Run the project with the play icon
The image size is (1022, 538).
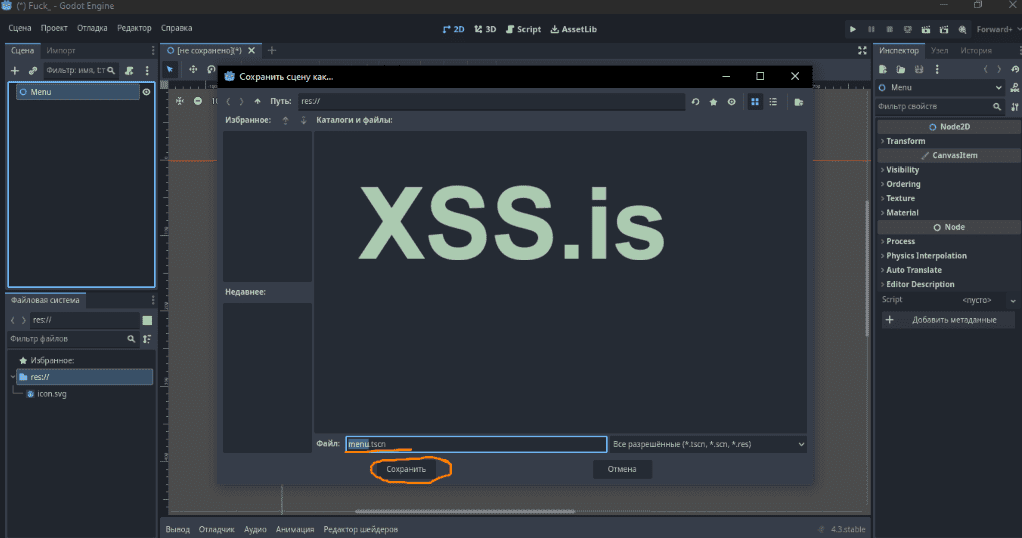click(x=853, y=29)
